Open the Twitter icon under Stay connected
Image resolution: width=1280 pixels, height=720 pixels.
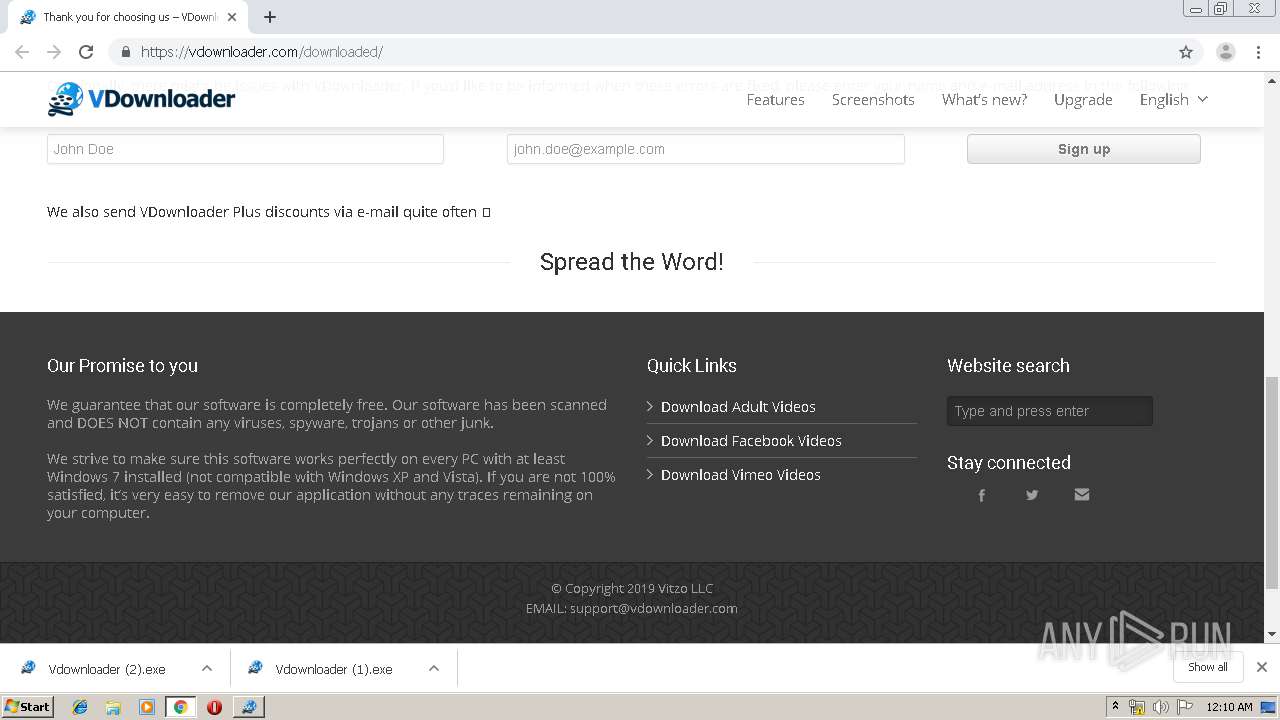coord(1032,495)
